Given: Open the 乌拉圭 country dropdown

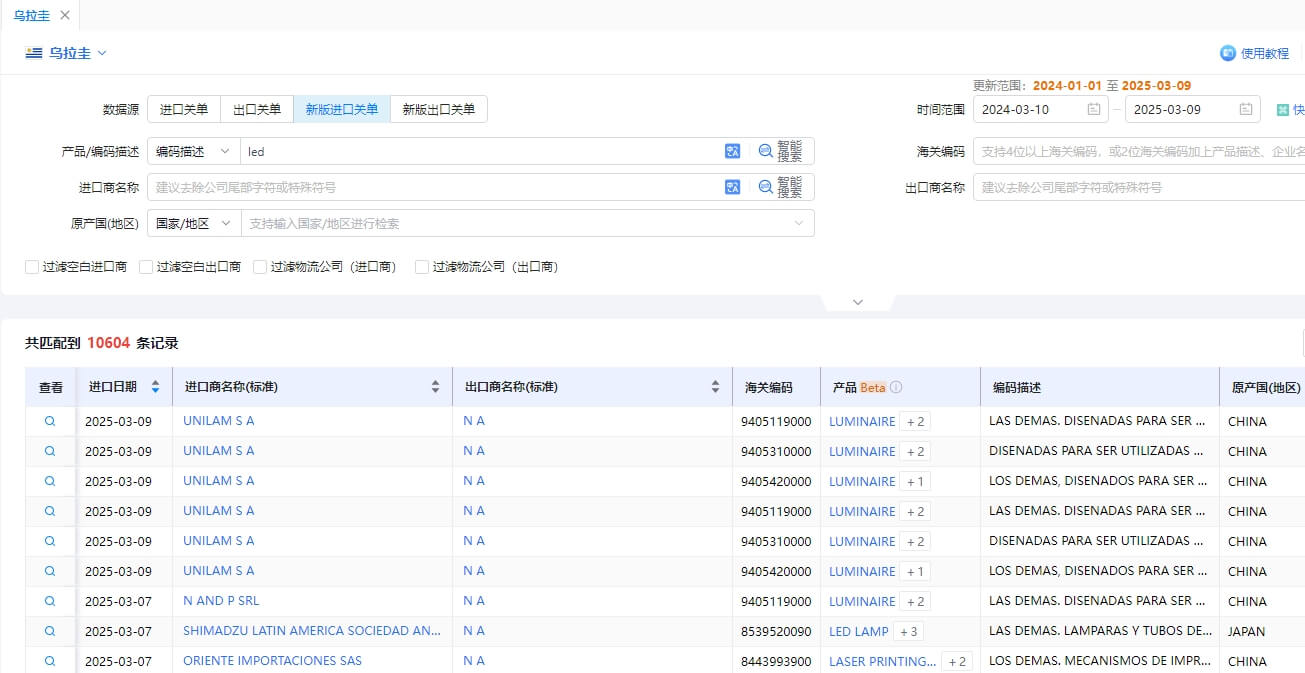Looking at the screenshot, I should [x=67, y=53].
